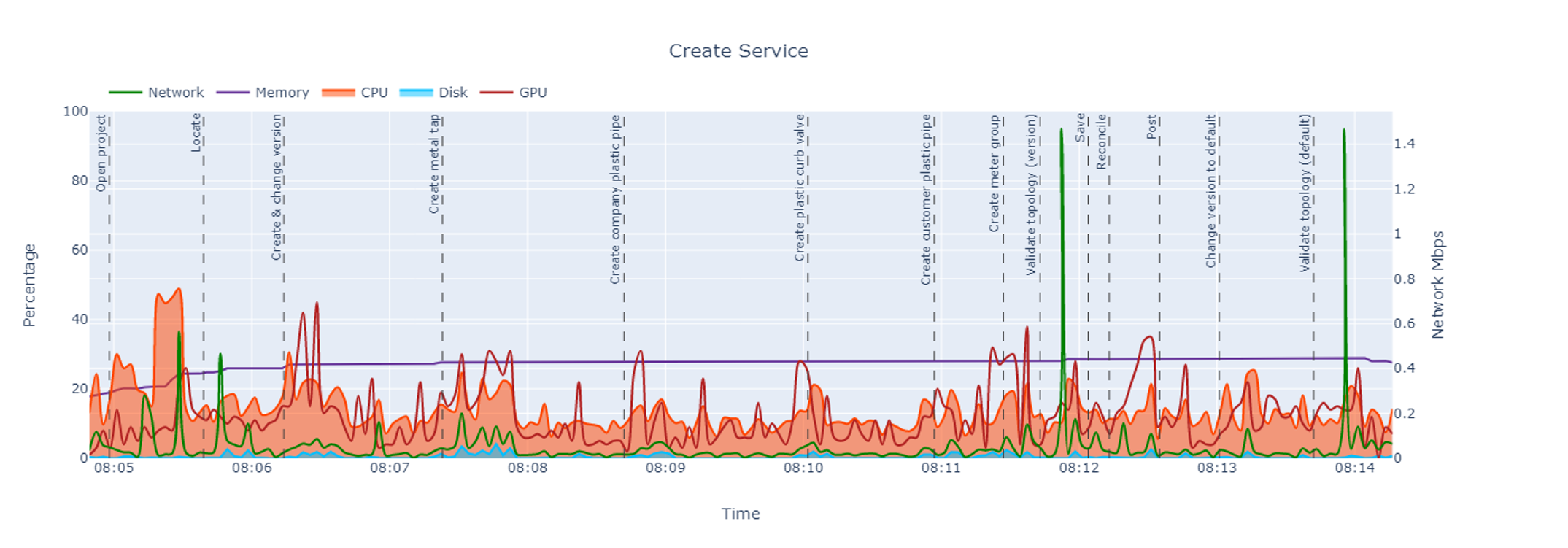Toggle the Memory legend entry
The image size is (1568, 548).
[x=263, y=93]
